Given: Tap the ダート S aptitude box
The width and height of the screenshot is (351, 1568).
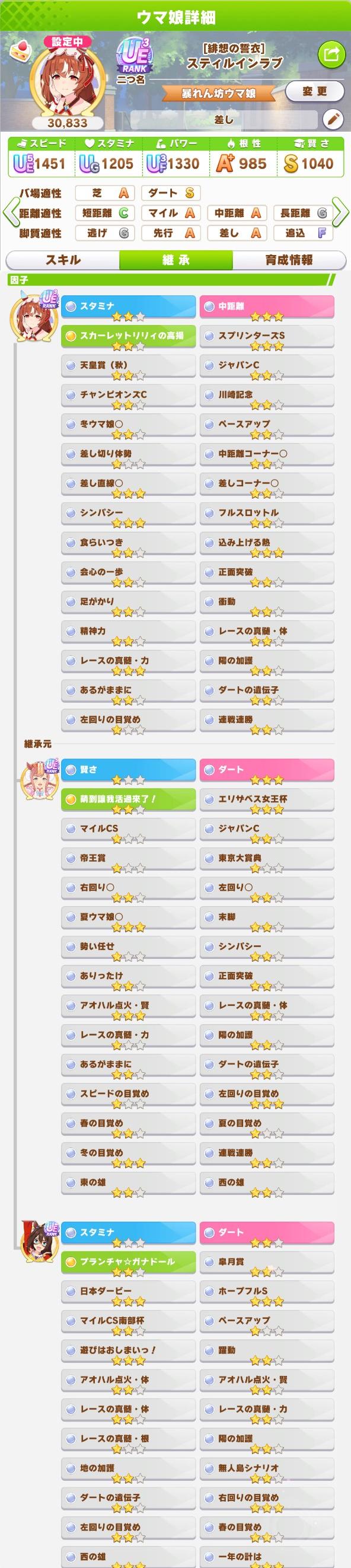Looking at the screenshot, I should [170, 193].
